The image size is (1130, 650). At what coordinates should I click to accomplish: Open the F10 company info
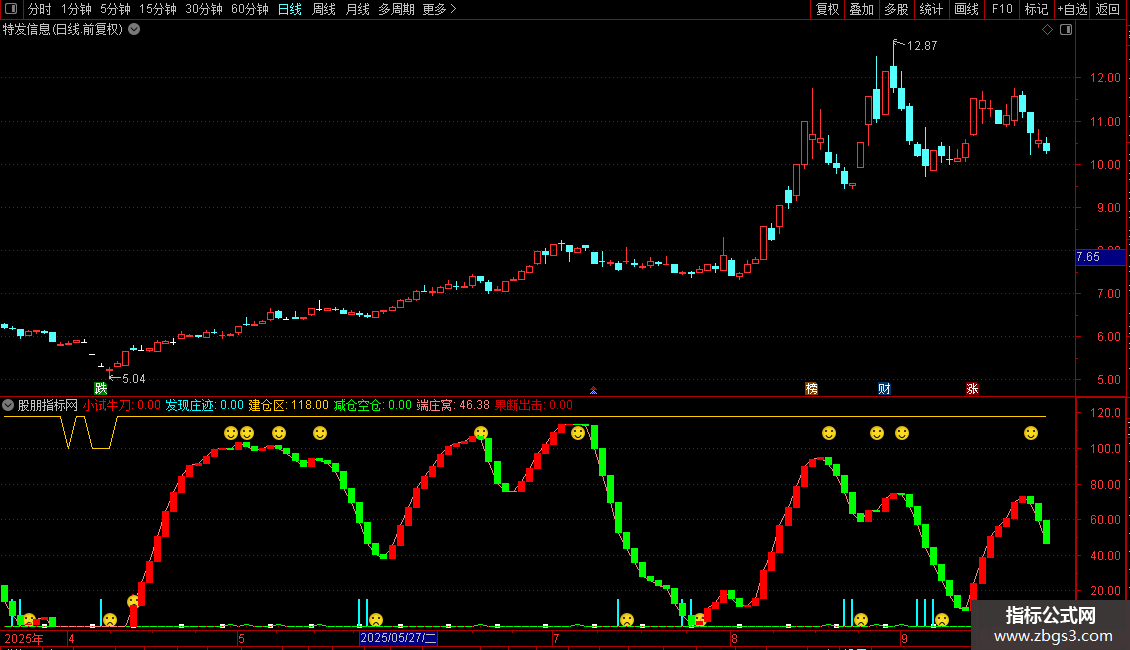pyautogui.click(x=1002, y=9)
